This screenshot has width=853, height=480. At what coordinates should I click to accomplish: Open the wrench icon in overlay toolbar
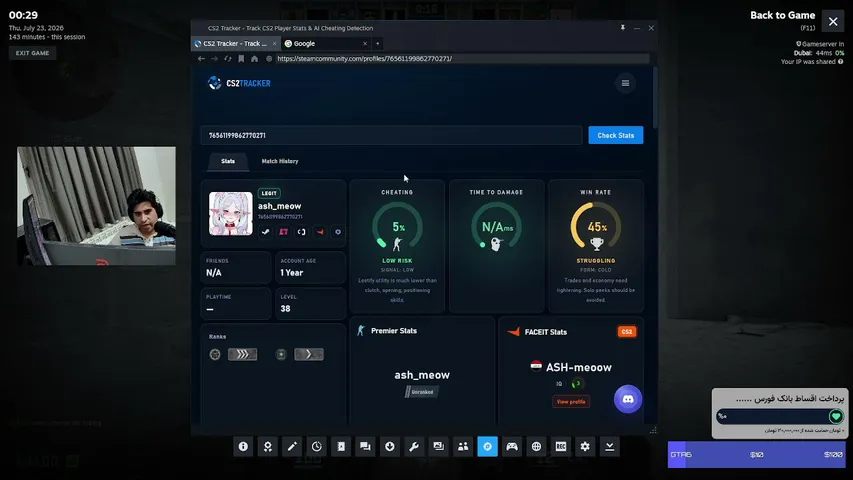pos(414,446)
